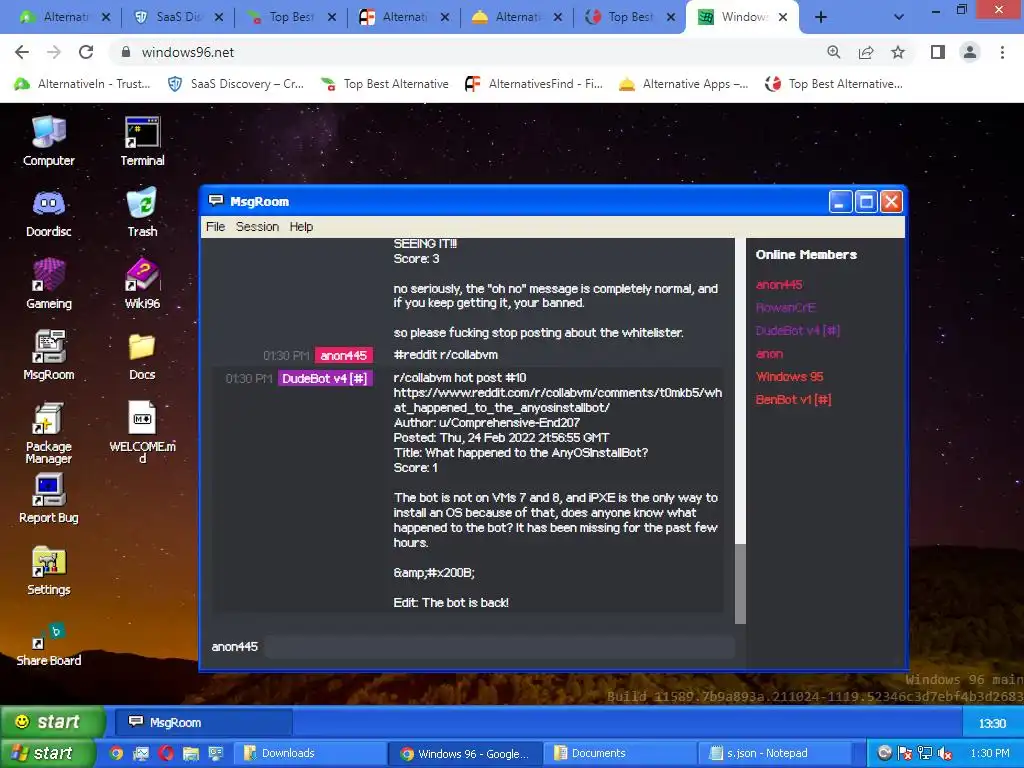The height and width of the screenshot is (768, 1024).
Task: Open the Session menu in MsgRoom
Action: pos(257,227)
